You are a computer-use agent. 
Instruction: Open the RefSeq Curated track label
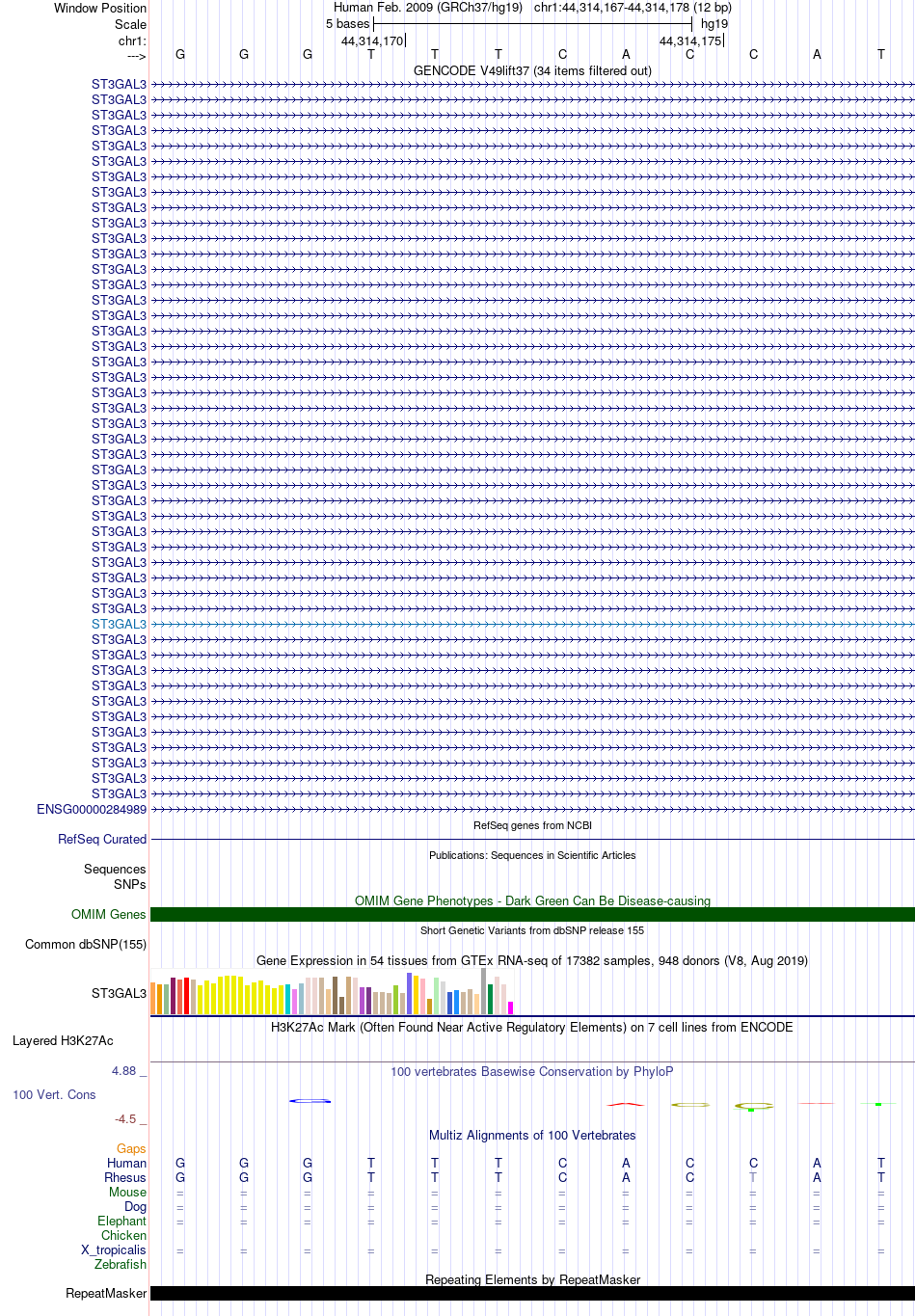tap(102, 839)
